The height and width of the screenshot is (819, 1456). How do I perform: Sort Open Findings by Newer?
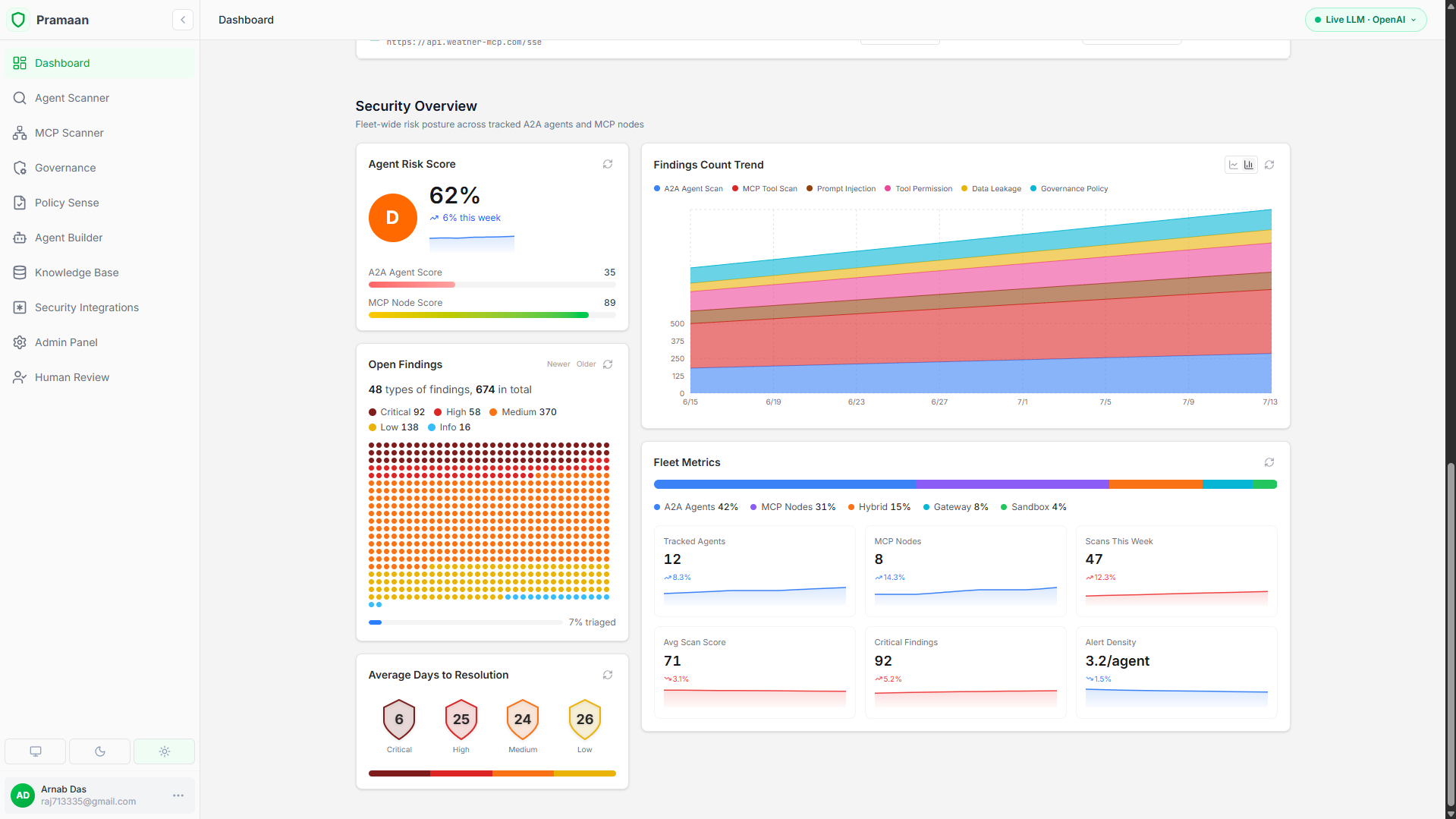558,364
